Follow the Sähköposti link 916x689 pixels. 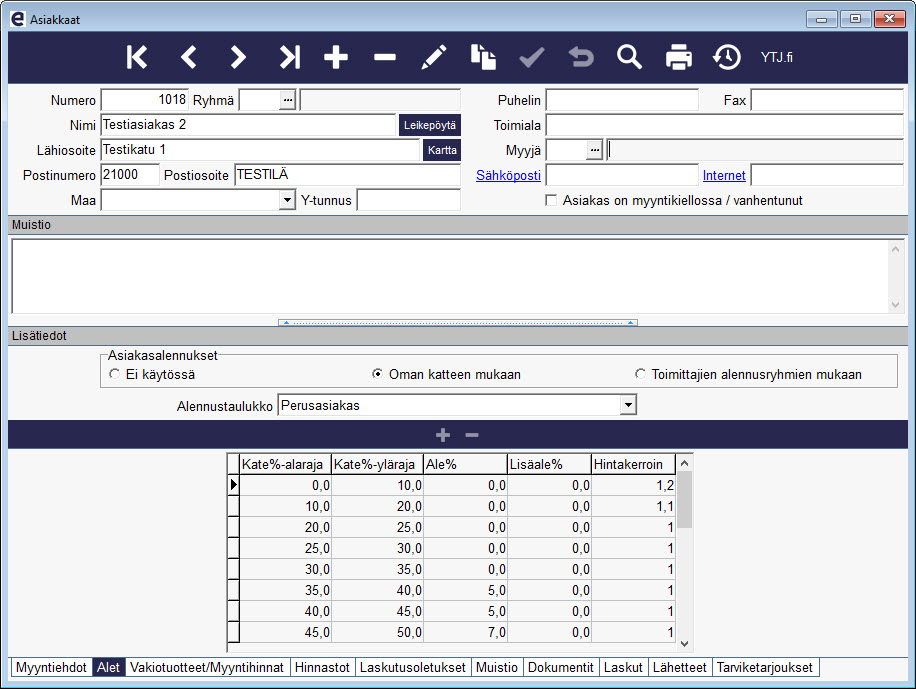pyautogui.click(x=508, y=175)
